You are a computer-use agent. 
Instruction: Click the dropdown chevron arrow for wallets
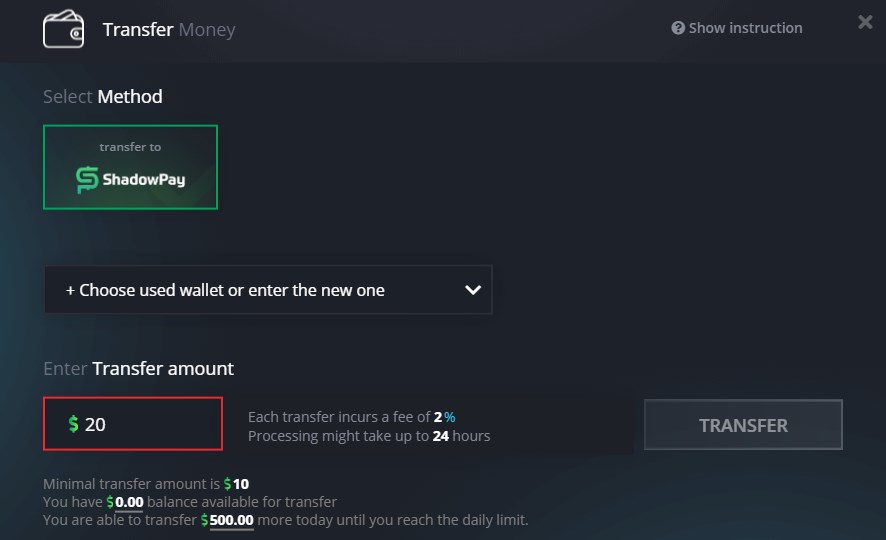[x=474, y=290]
